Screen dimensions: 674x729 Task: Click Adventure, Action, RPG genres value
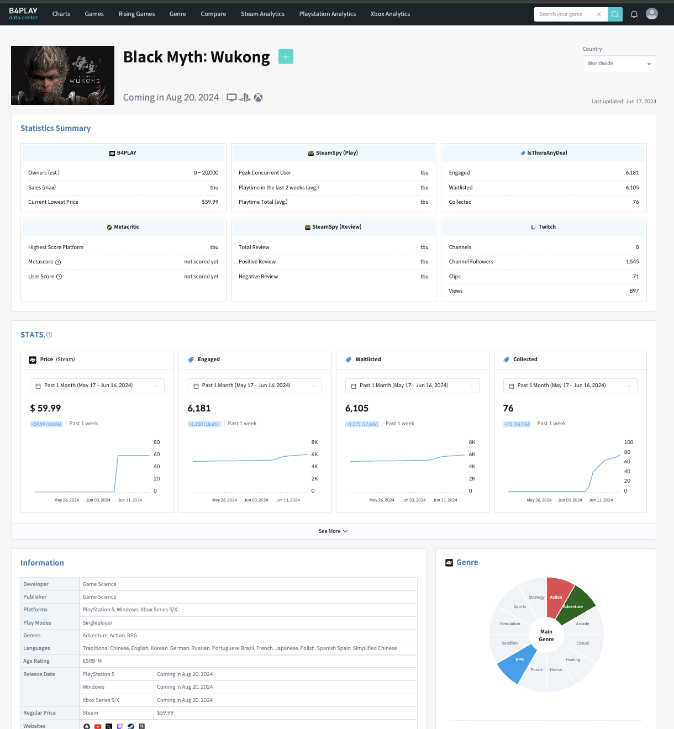[x=110, y=636]
